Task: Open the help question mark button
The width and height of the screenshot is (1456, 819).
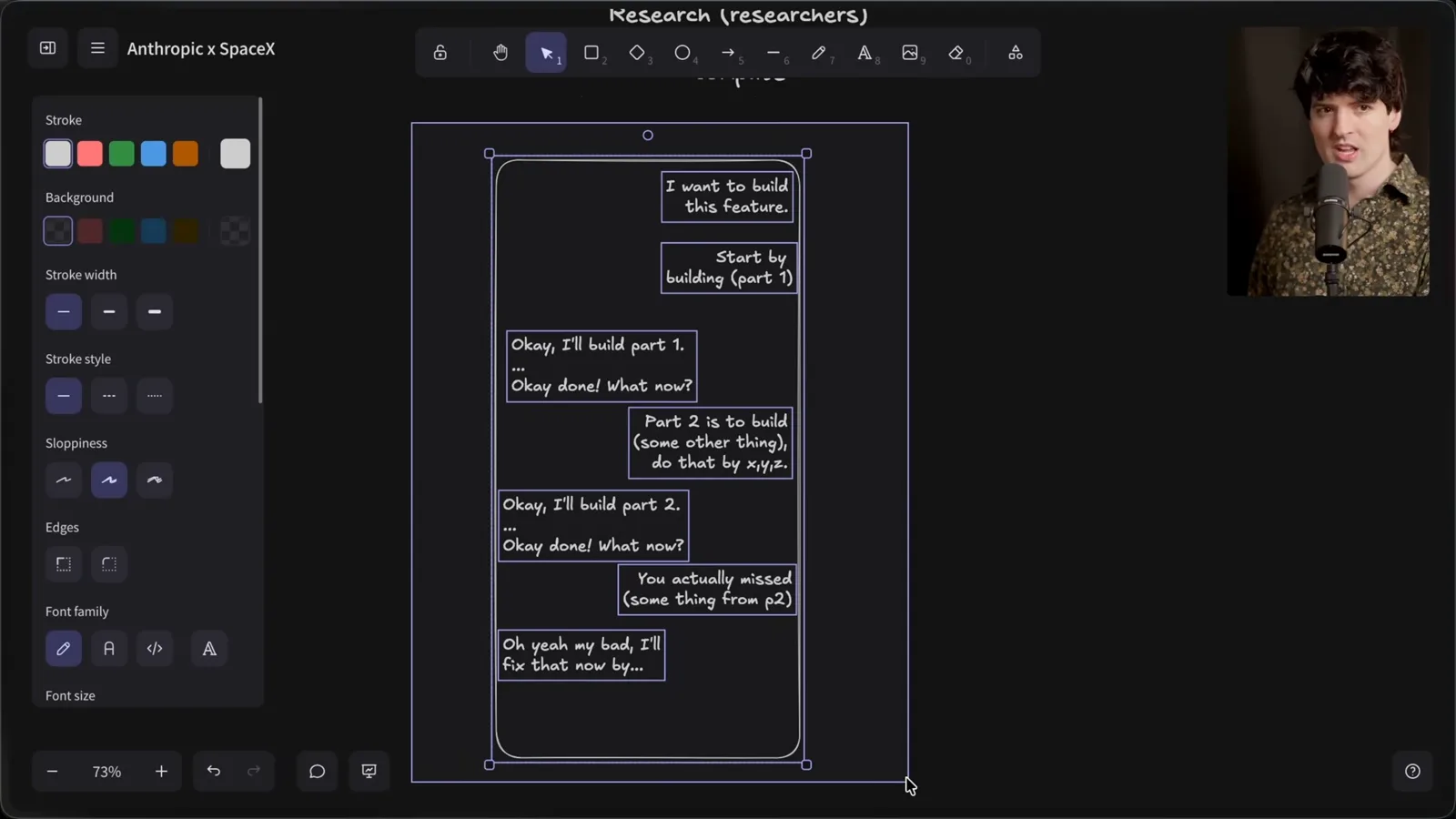Action: (1412, 772)
